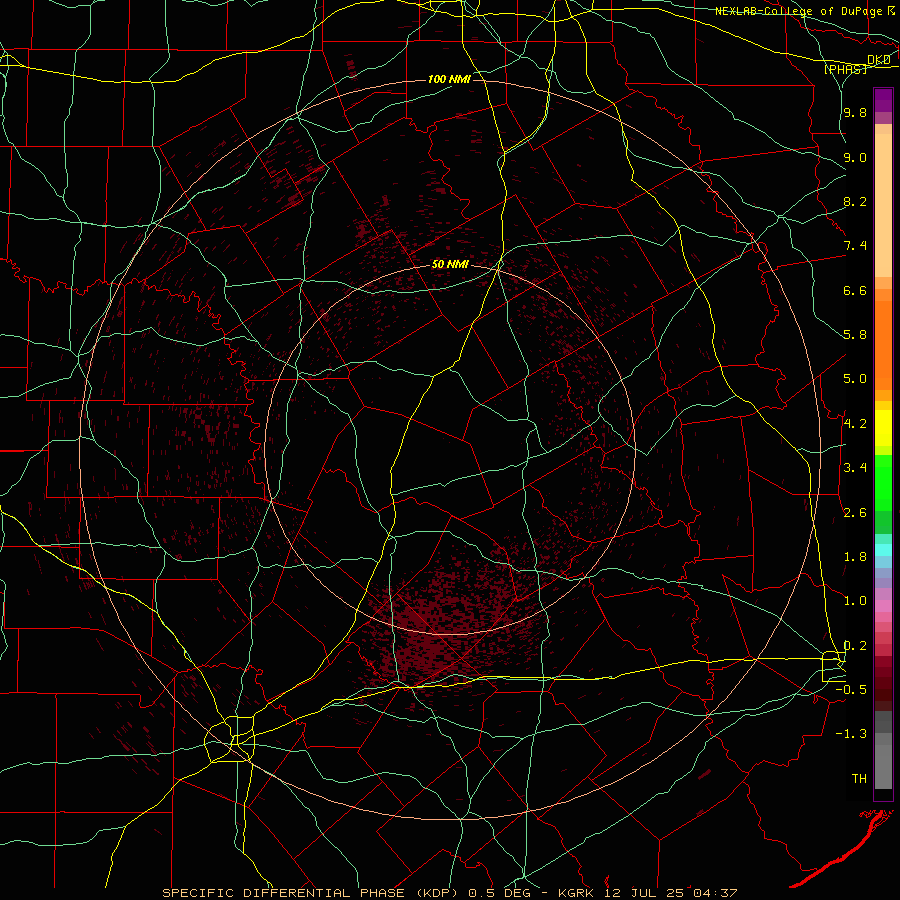Click the TH threshold label
This screenshot has width=900, height=900.
[x=859, y=779]
